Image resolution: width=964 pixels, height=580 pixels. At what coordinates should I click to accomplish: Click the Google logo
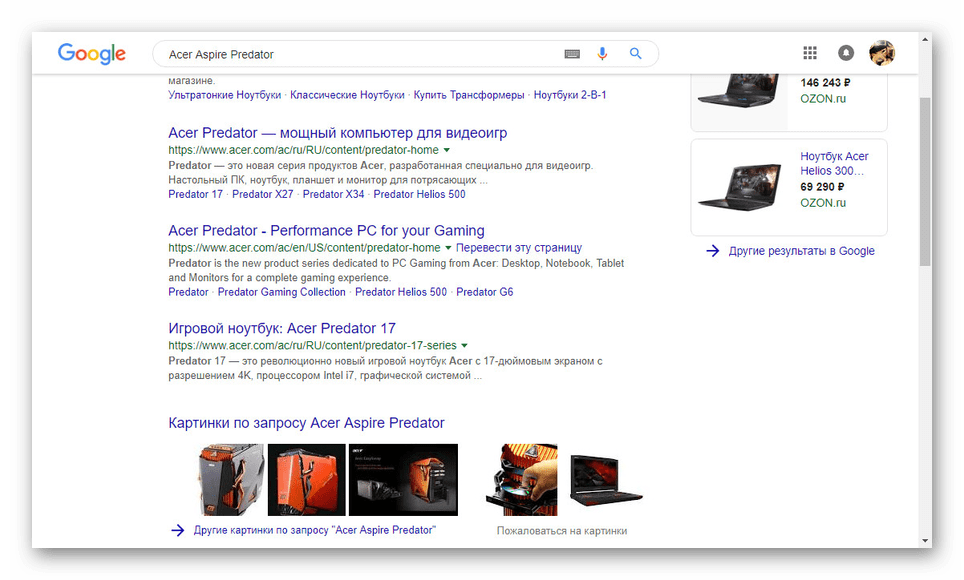[x=92, y=54]
